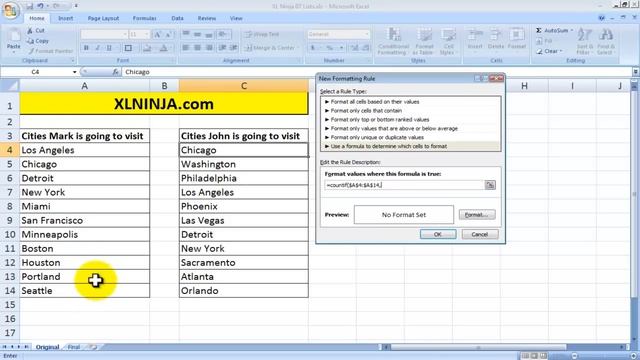
Task: Select 'Format only unique or duplicate values' rule
Action: coord(410,137)
